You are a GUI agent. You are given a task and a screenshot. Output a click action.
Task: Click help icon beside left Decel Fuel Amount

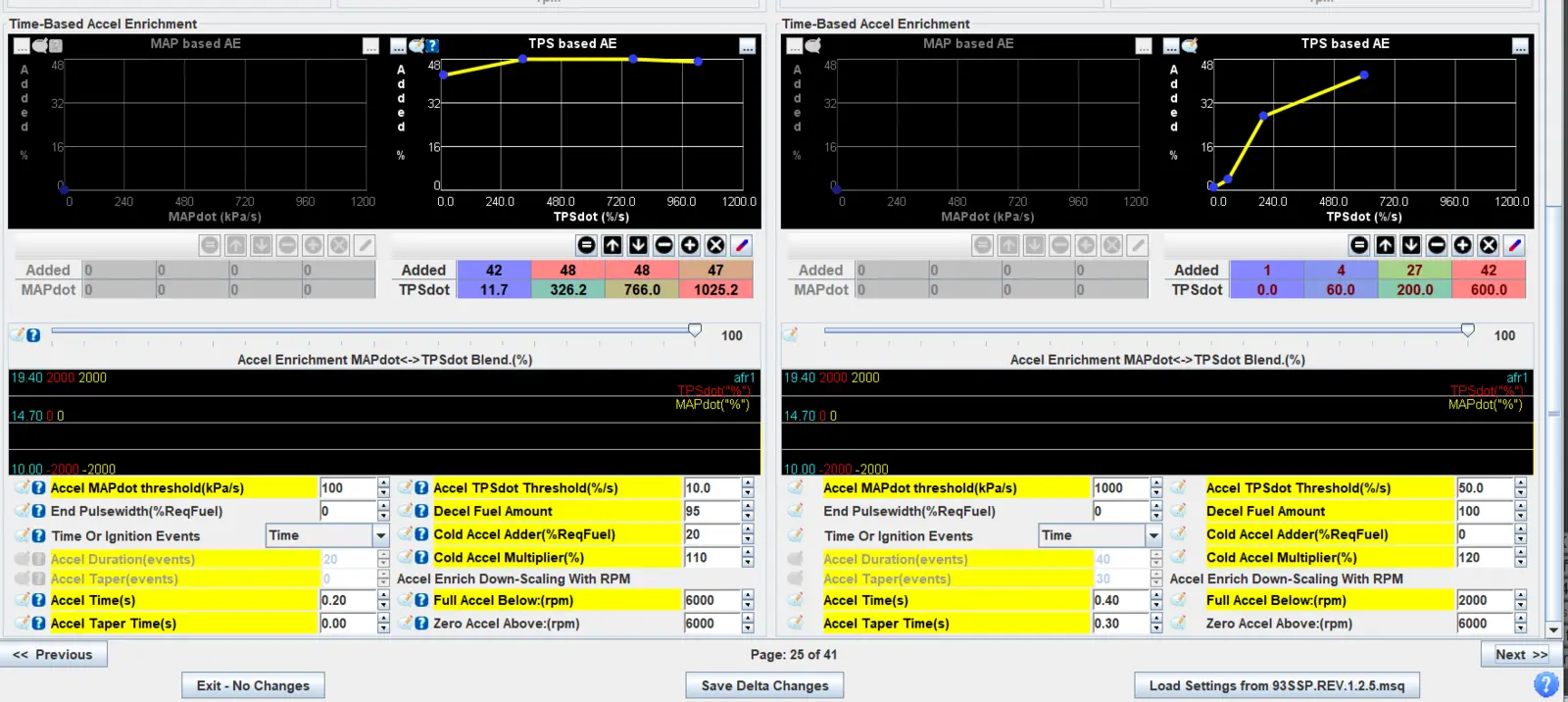(421, 511)
